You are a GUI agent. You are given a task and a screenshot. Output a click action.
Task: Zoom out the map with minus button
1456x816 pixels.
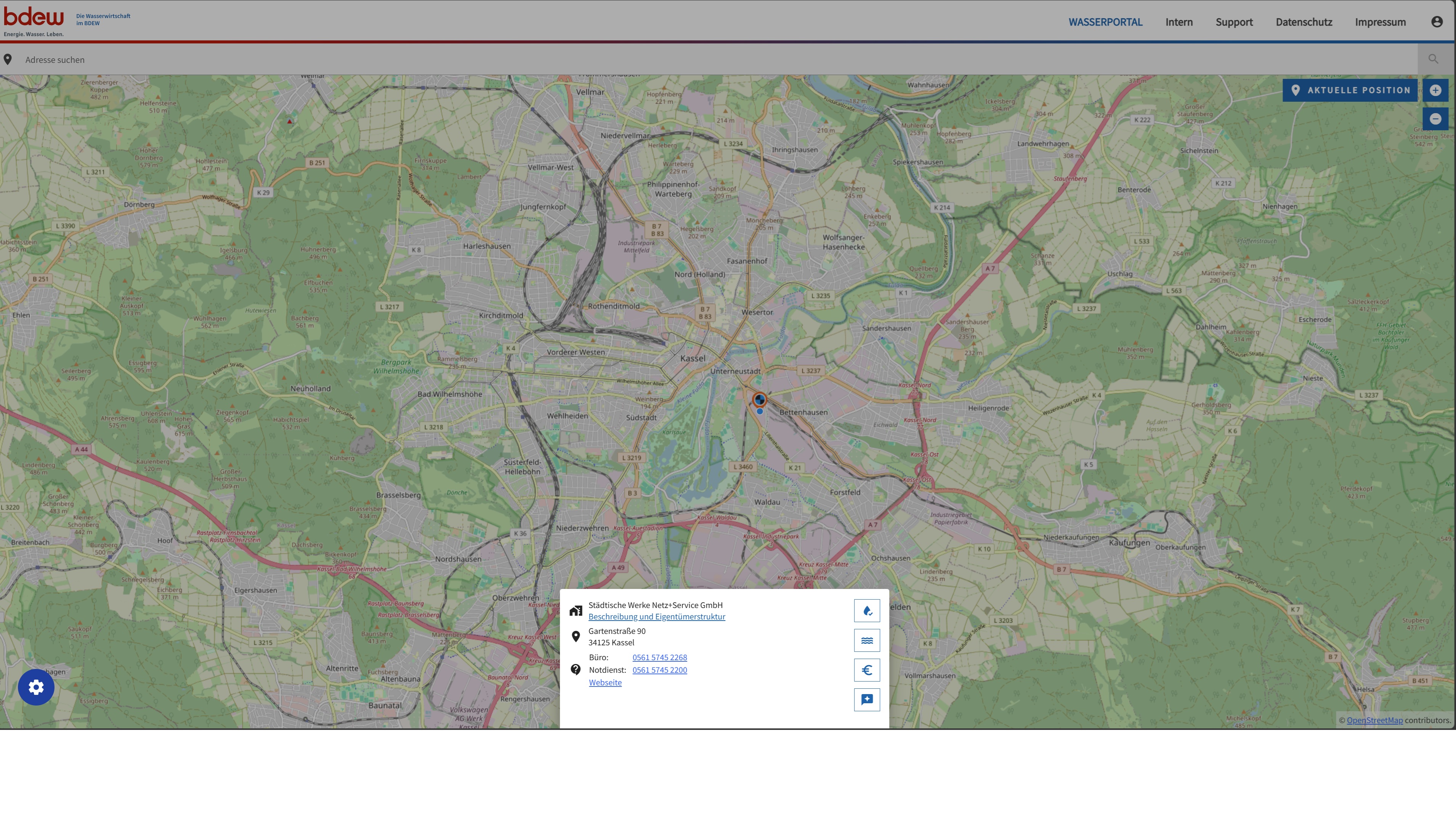[1435, 119]
